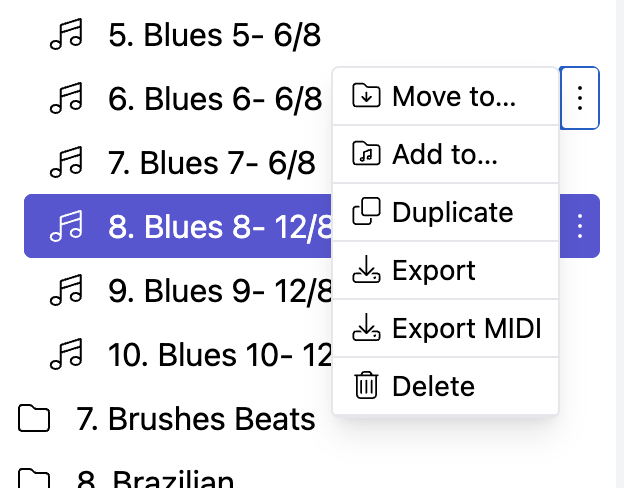636x488 pixels.
Task: Click the Export MIDI download icon
Action: tap(367, 329)
